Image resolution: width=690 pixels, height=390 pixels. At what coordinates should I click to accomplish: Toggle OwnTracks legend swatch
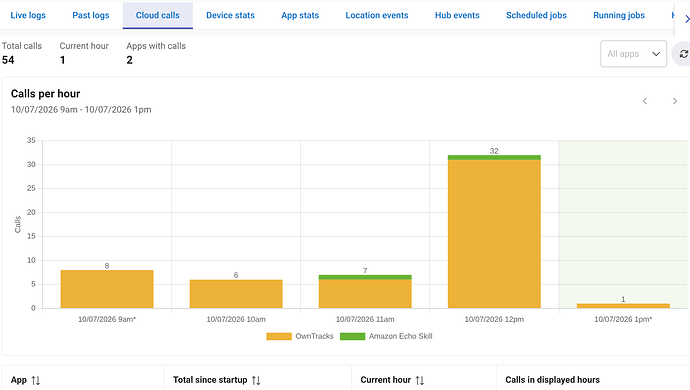[x=279, y=336]
